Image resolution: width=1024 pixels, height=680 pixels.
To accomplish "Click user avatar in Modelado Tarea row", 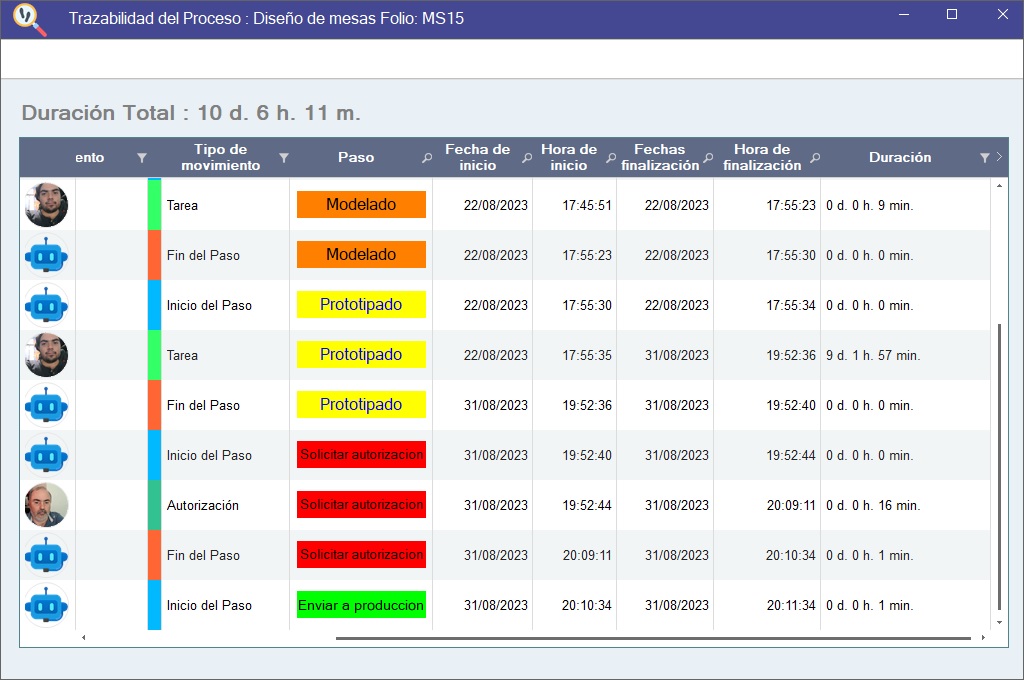I will tap(46, 205).
